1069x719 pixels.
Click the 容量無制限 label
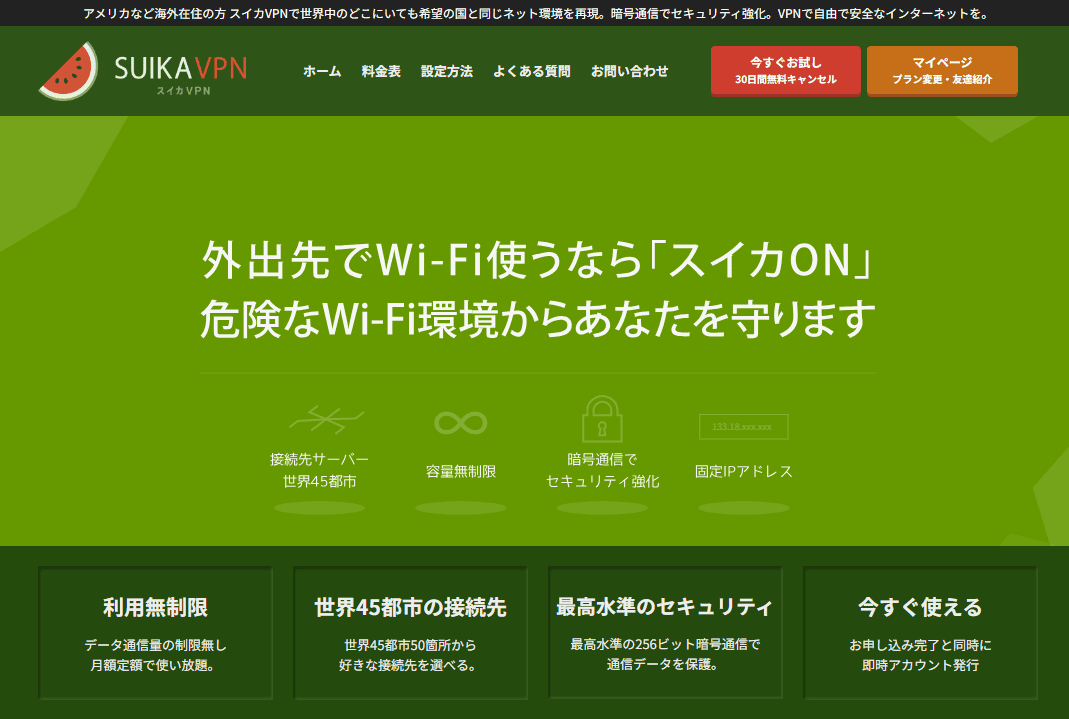click(x=461, y=472)
